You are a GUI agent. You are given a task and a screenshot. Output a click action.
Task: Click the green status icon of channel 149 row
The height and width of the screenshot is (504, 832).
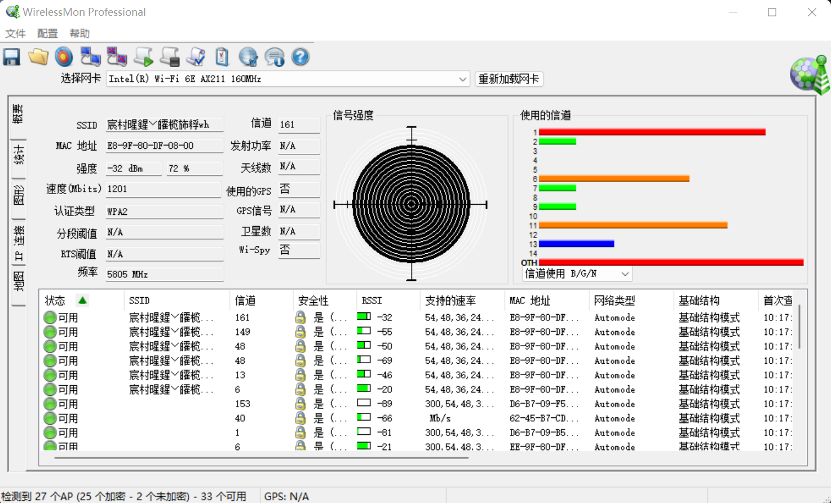click(50, 332)
